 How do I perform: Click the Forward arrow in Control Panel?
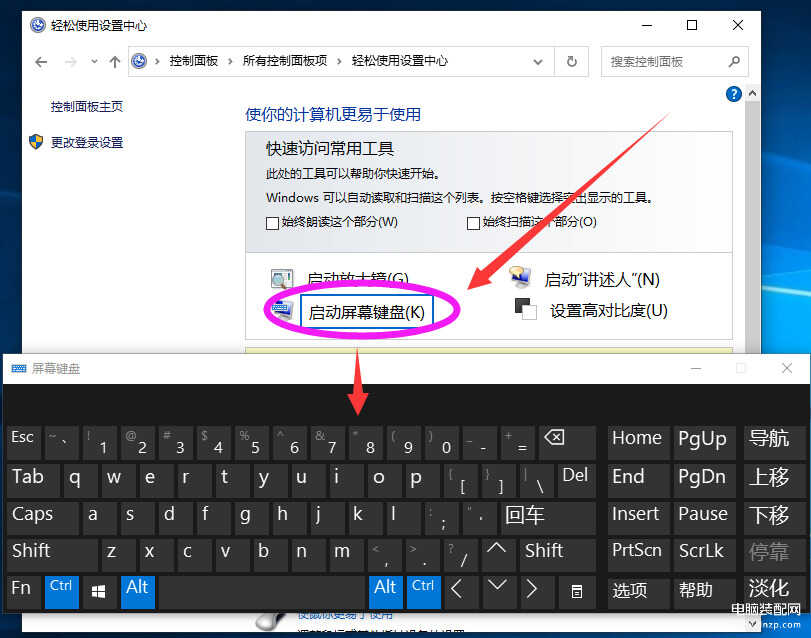(x=70, y=62)
